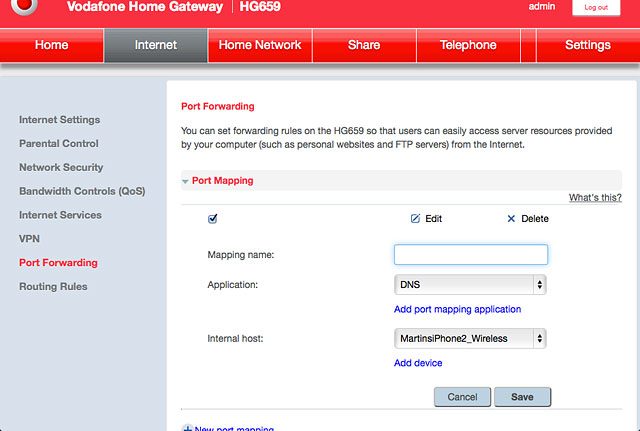Screen dimensions: 640x431
Task: Click the Log out button
Action: click(x=596, y=7)
